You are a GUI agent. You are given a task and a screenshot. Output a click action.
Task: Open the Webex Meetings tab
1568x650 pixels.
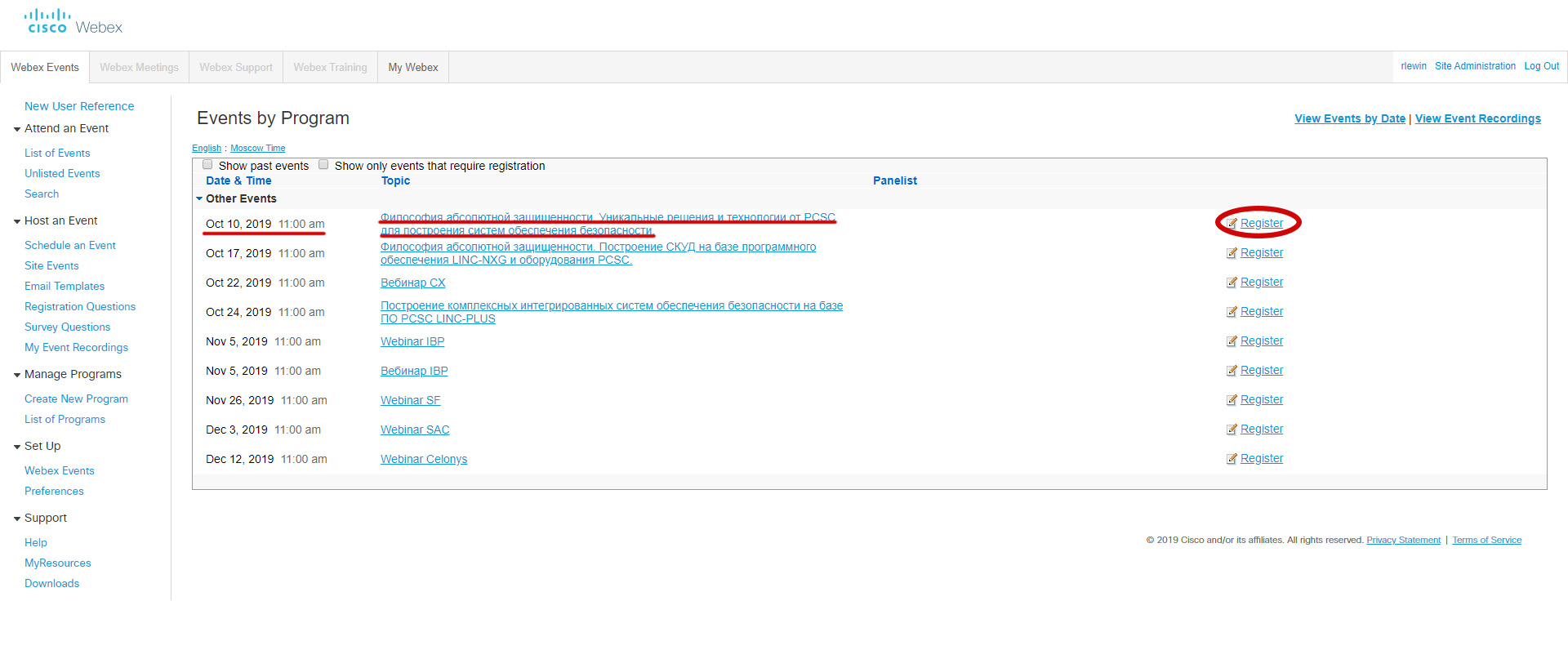[139, 67]
